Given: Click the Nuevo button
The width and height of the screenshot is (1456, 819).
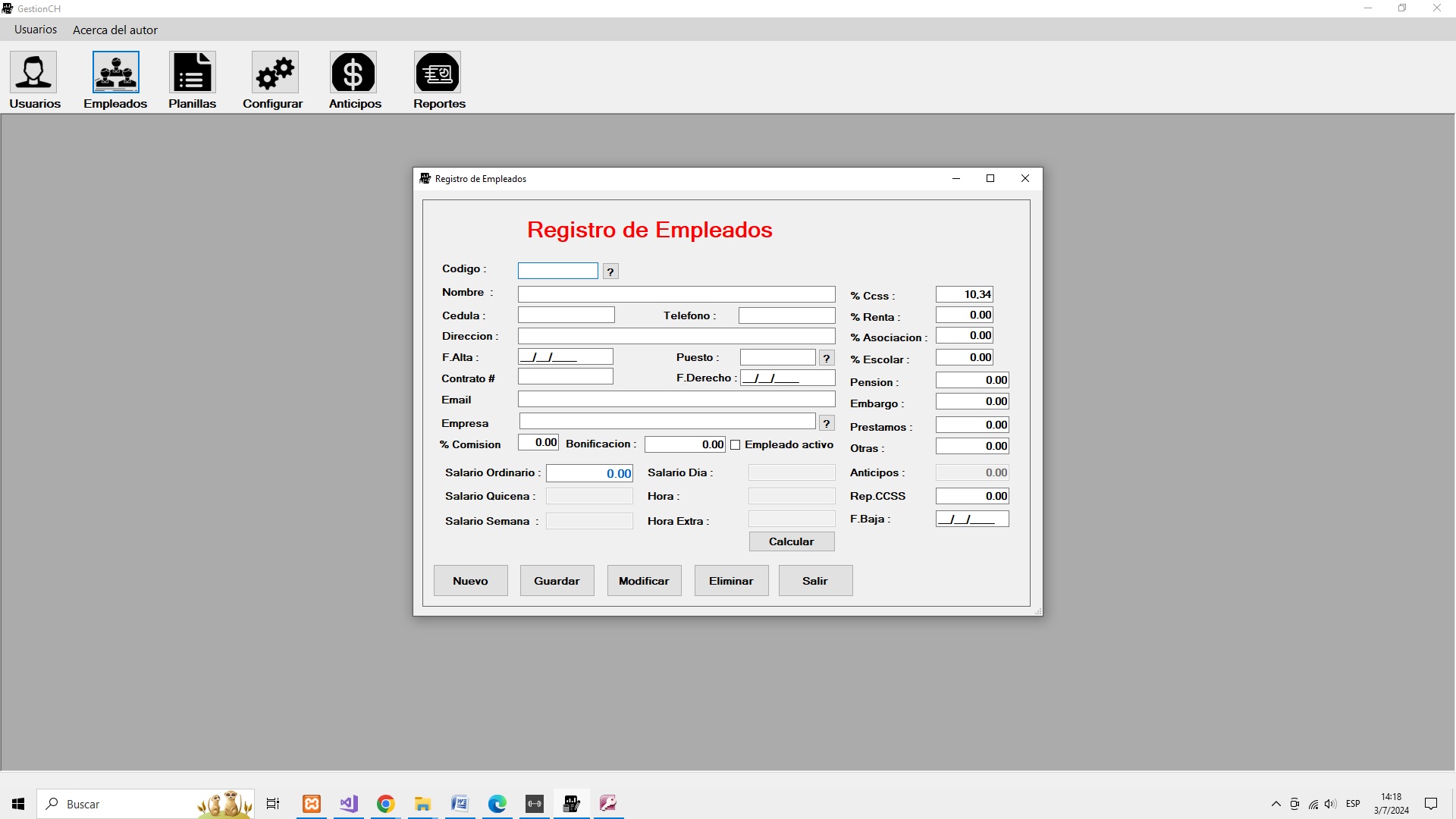Looking at the screenshot, I should click(470, 581).
